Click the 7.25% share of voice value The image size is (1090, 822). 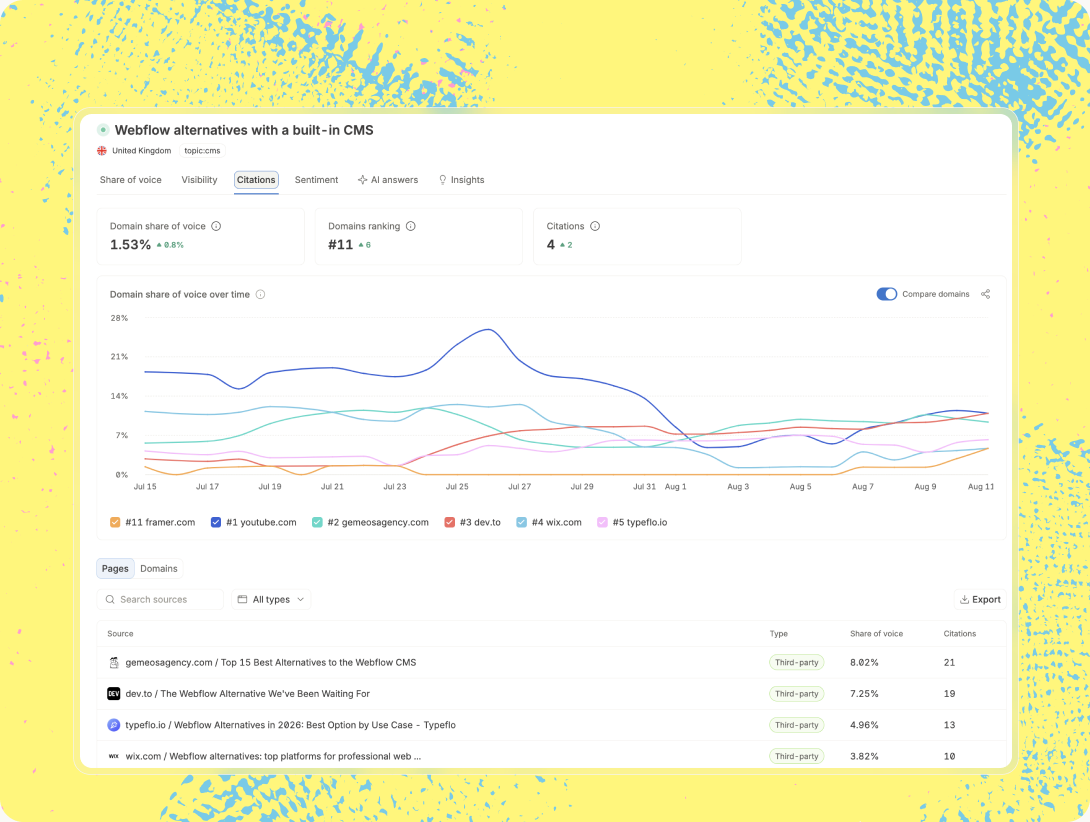(864, 694)
